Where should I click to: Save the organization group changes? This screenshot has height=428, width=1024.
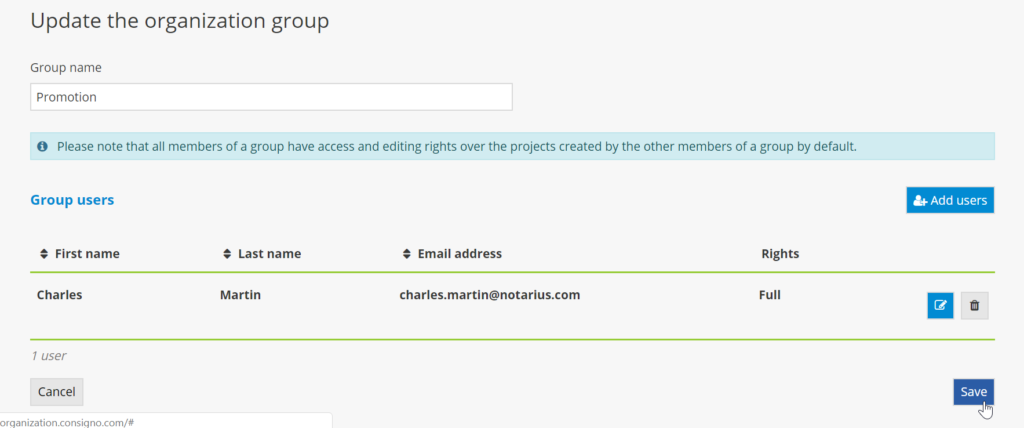pos(973,392)
